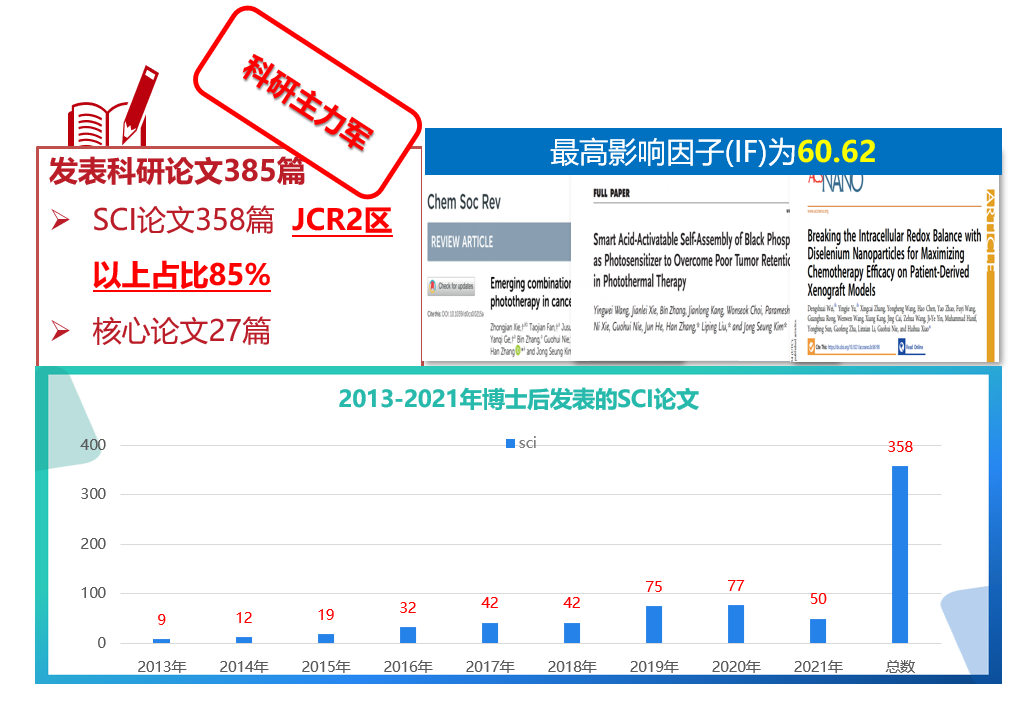1033x709 pixels.
Task: Click the orange Cite This checkmark icon
Action: point(811,346)
